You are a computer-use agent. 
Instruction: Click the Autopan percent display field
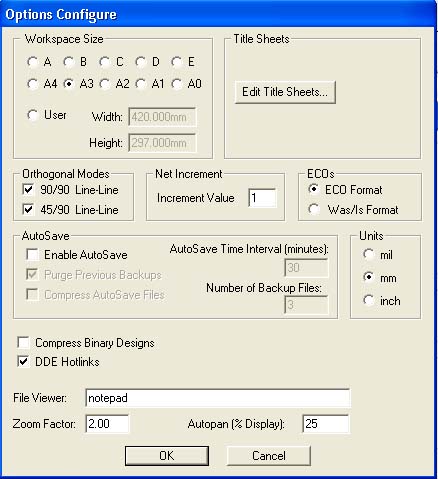pos(326,424)
